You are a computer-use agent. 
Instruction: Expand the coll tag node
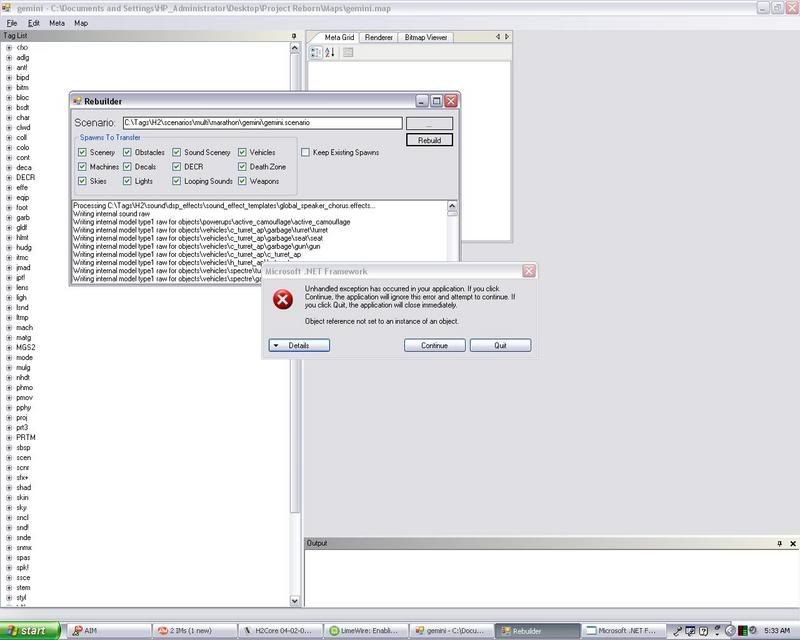[x=9, y=138]
